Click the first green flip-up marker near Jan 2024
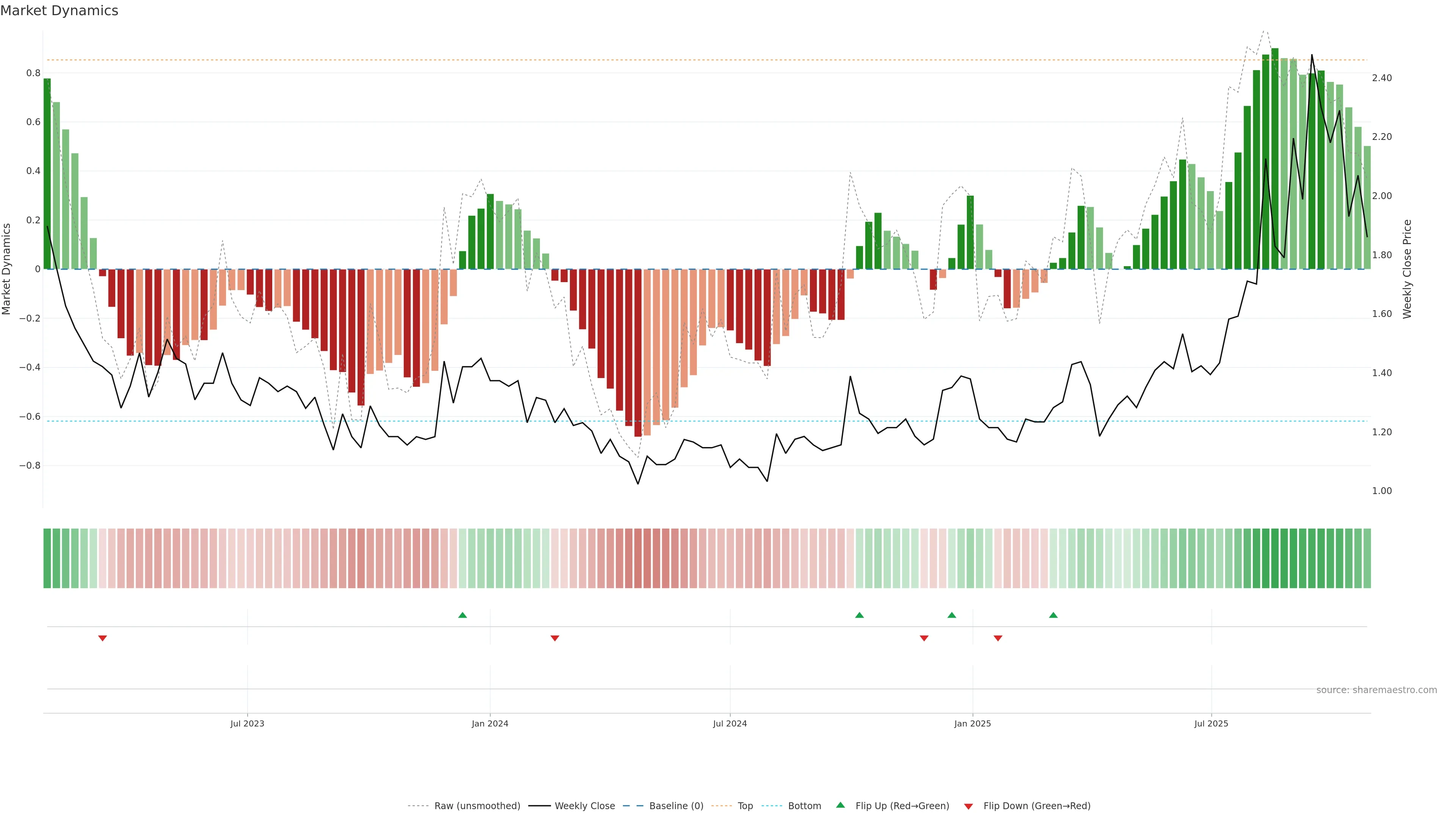 [462, 615]
